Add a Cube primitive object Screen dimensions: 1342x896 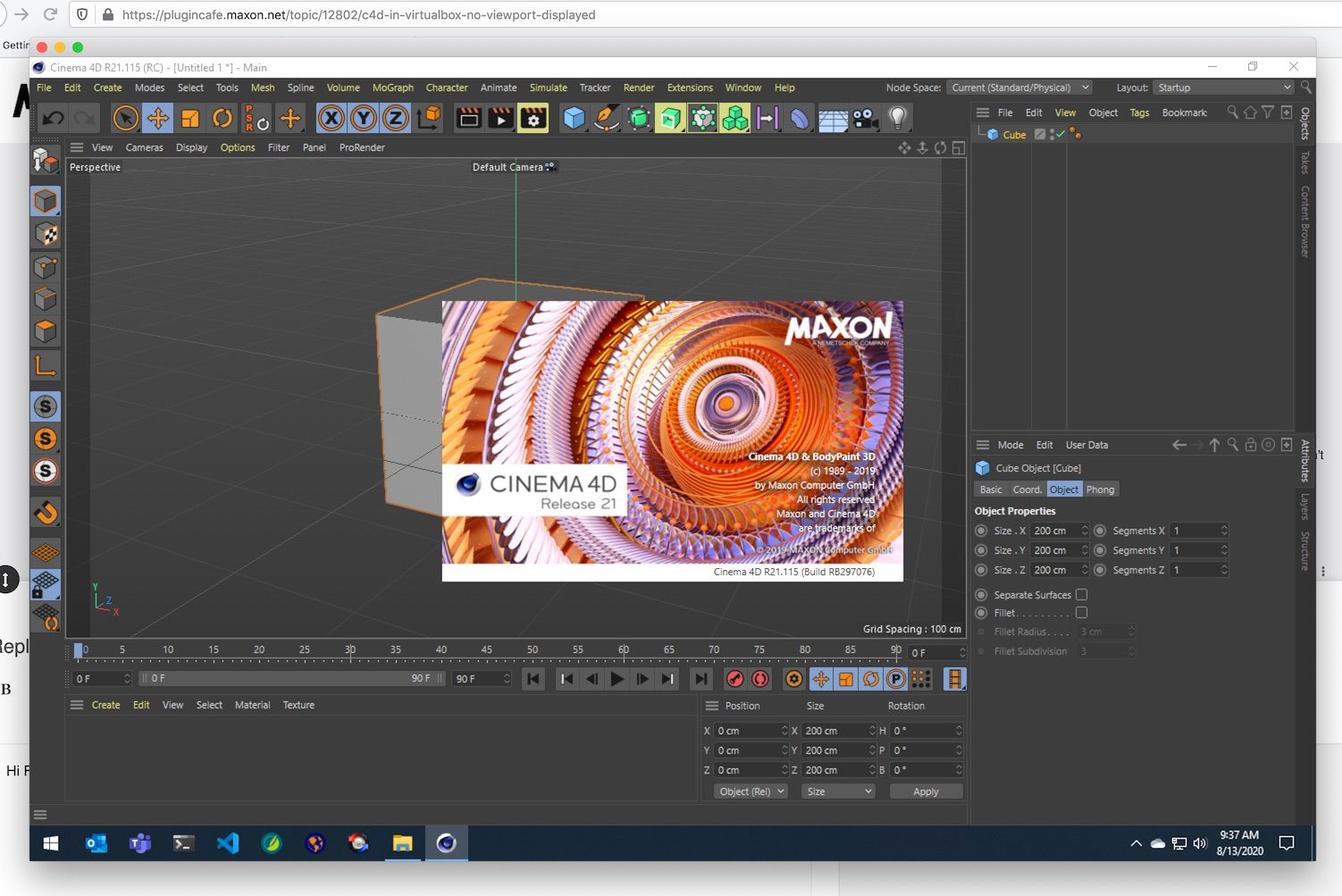574,118
